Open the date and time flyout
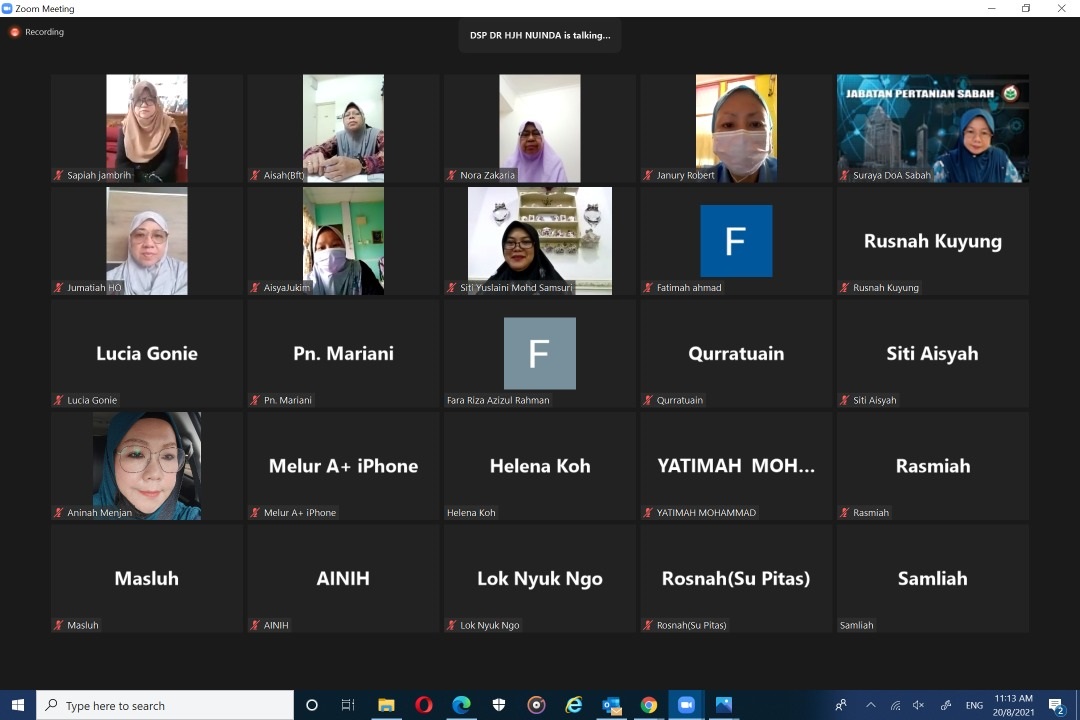The width and height of the screenshot is (1080, 720). pos(1014,705)
